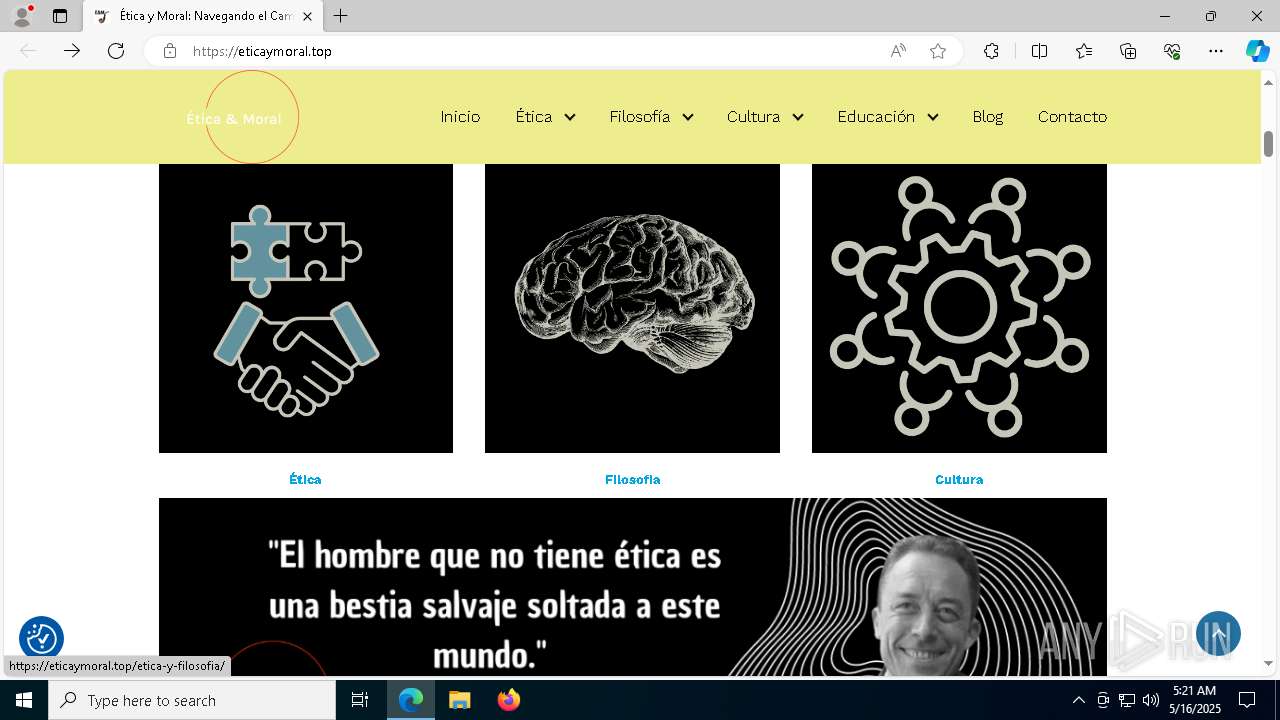This screenshot has height=720, width=1280.
Task: Click scrollbar down arrow
Action: pos(1268,663)
